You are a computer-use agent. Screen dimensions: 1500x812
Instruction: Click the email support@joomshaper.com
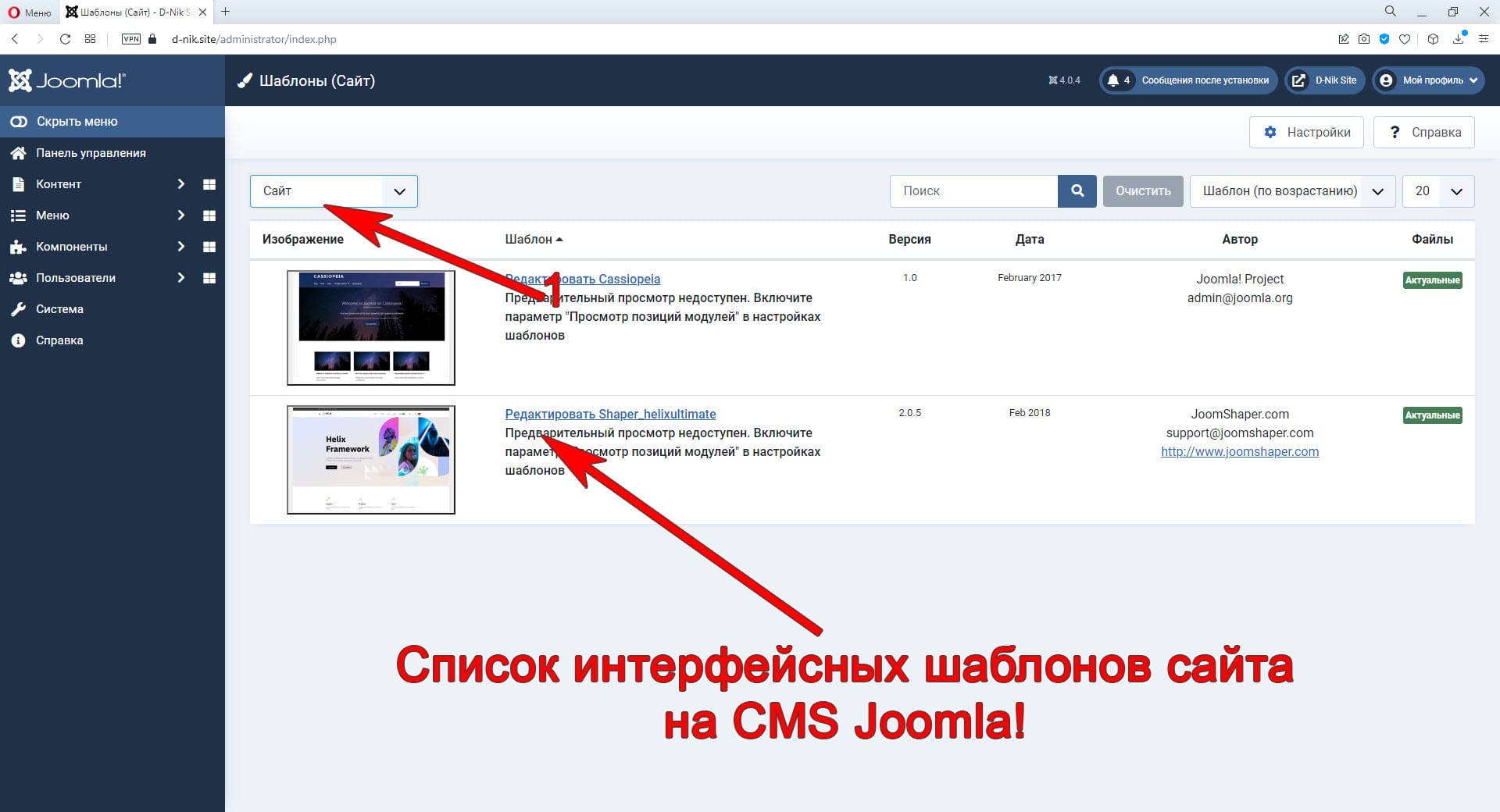(1240, 433)
